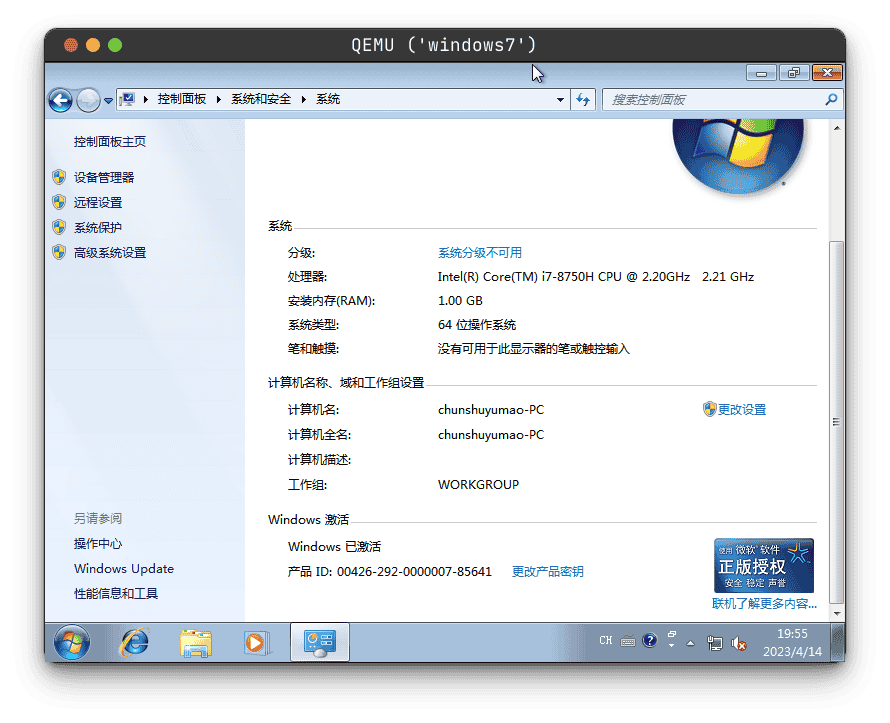
Task: Click the Show desktop button
Action: tap(838, 642)
